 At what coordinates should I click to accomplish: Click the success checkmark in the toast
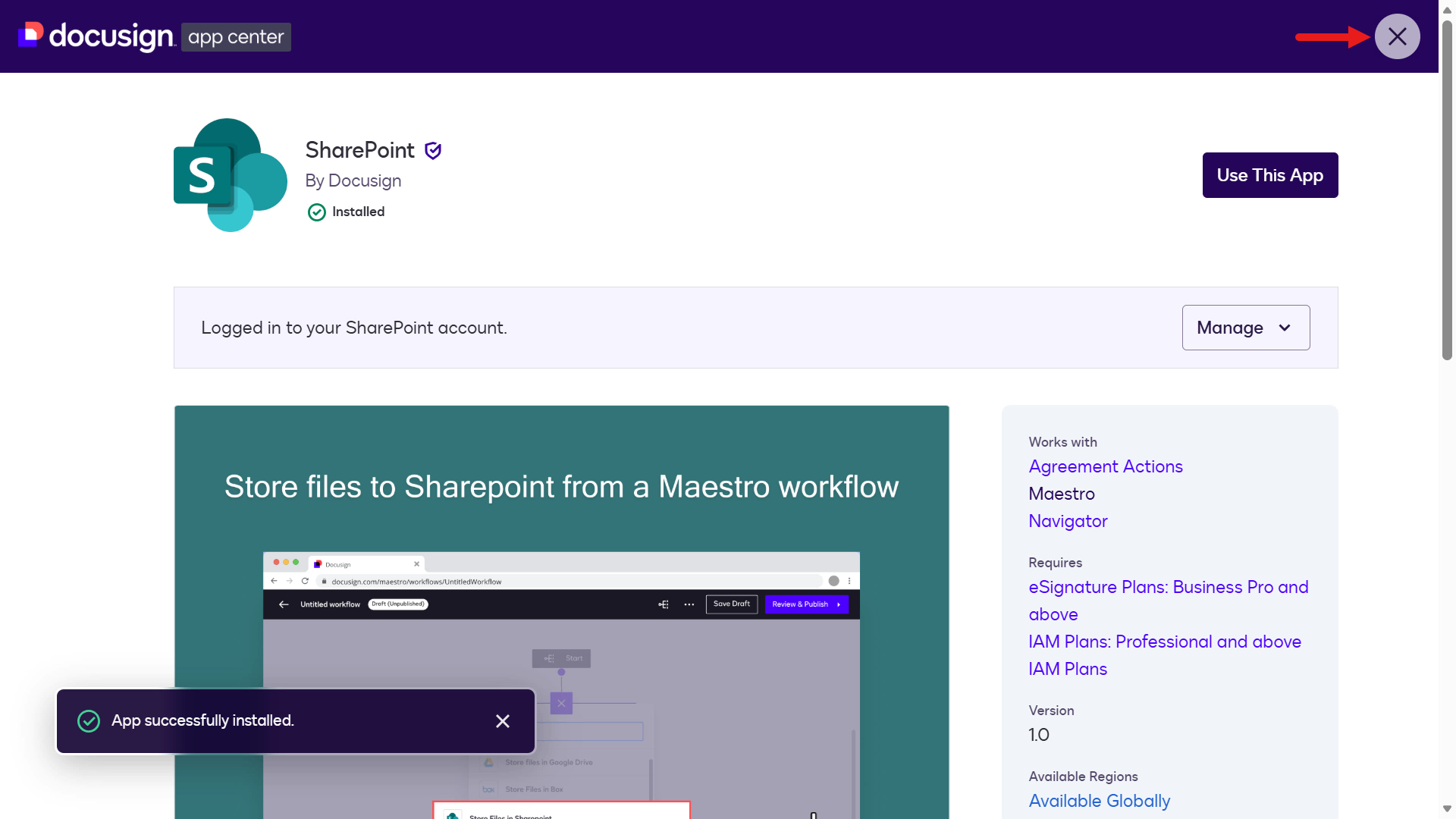tap(89, 721)
